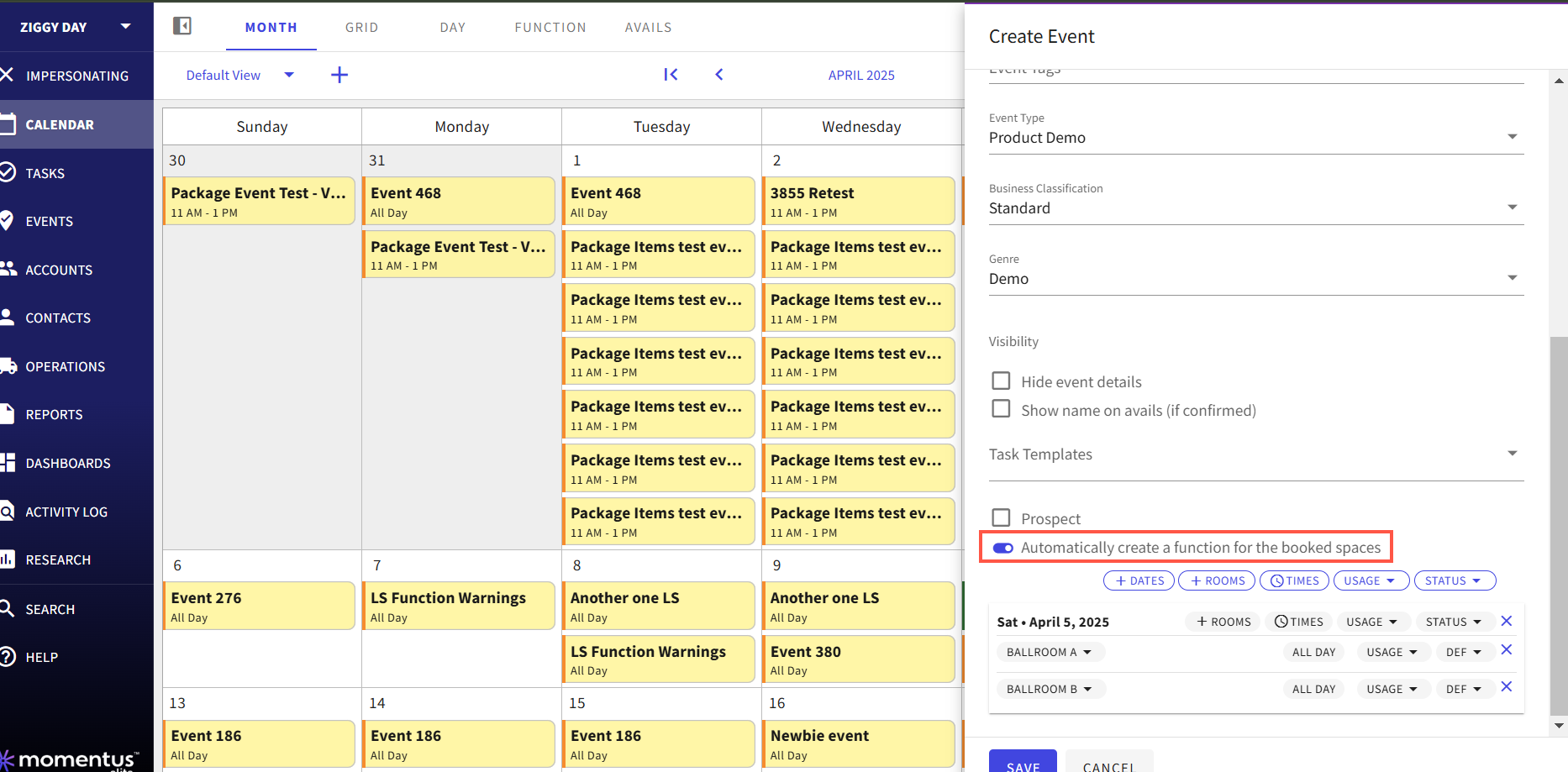
Task: Check the Prospect checkbox
Action: point(1001,517)
